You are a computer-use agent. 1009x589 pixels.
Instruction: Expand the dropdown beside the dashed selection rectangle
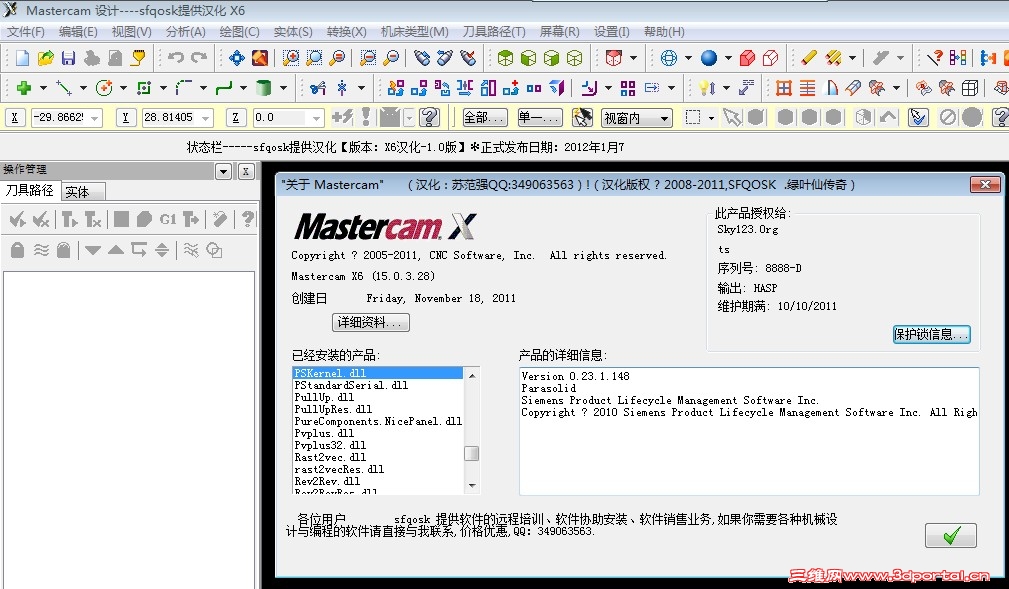tap(711, 118)
